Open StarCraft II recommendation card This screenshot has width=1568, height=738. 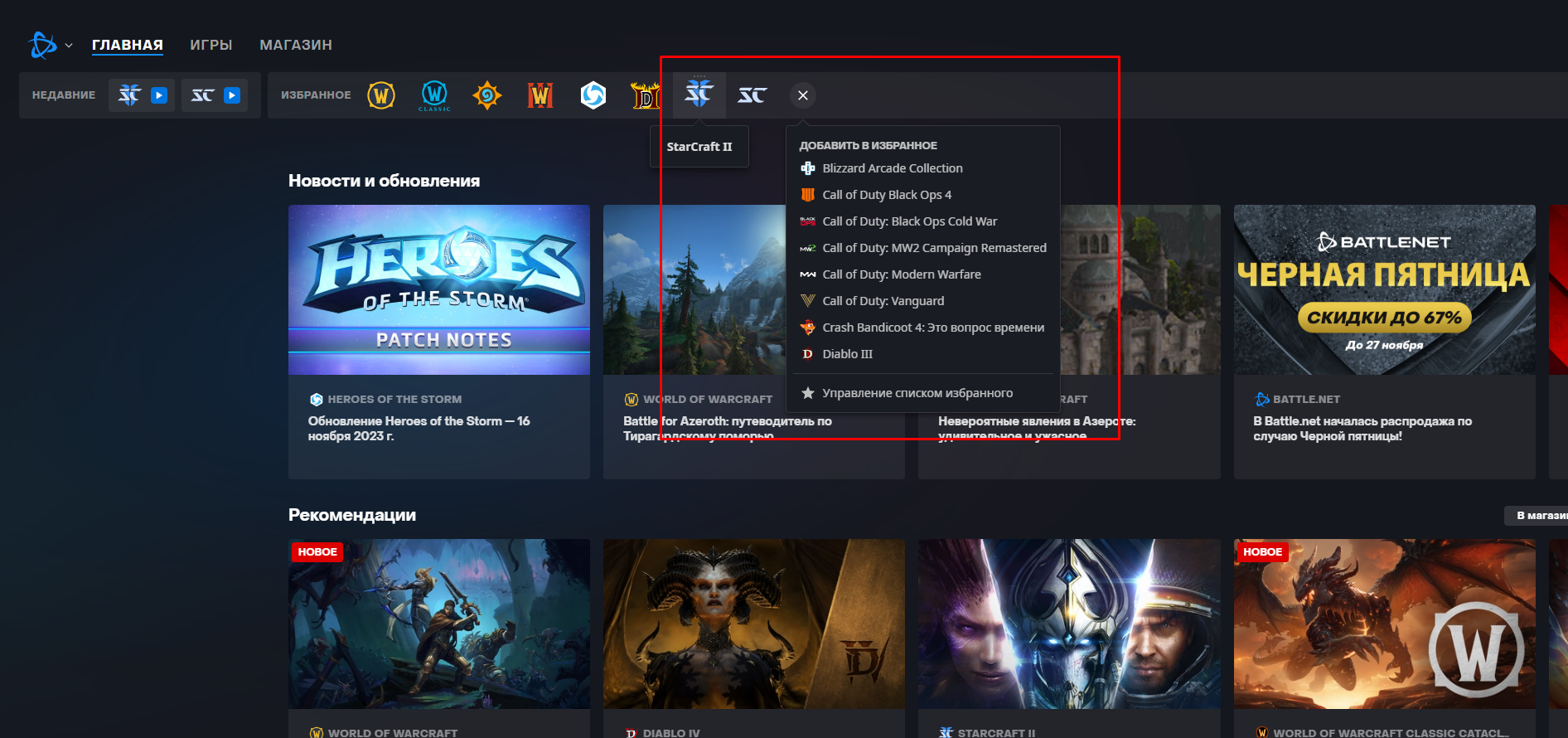(x=1069, y=638)
